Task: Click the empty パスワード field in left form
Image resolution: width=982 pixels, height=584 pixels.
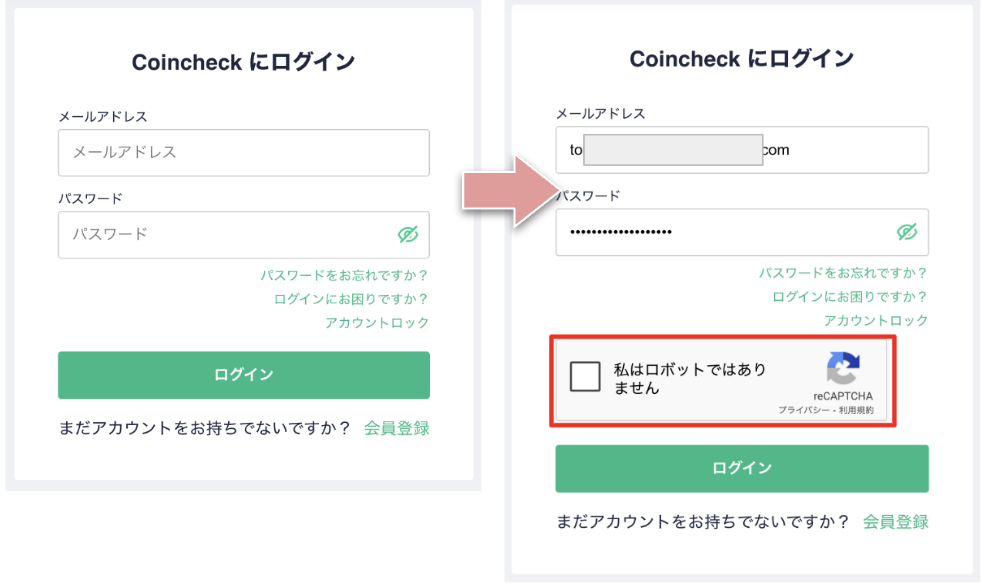Action: tap(244, 235)
